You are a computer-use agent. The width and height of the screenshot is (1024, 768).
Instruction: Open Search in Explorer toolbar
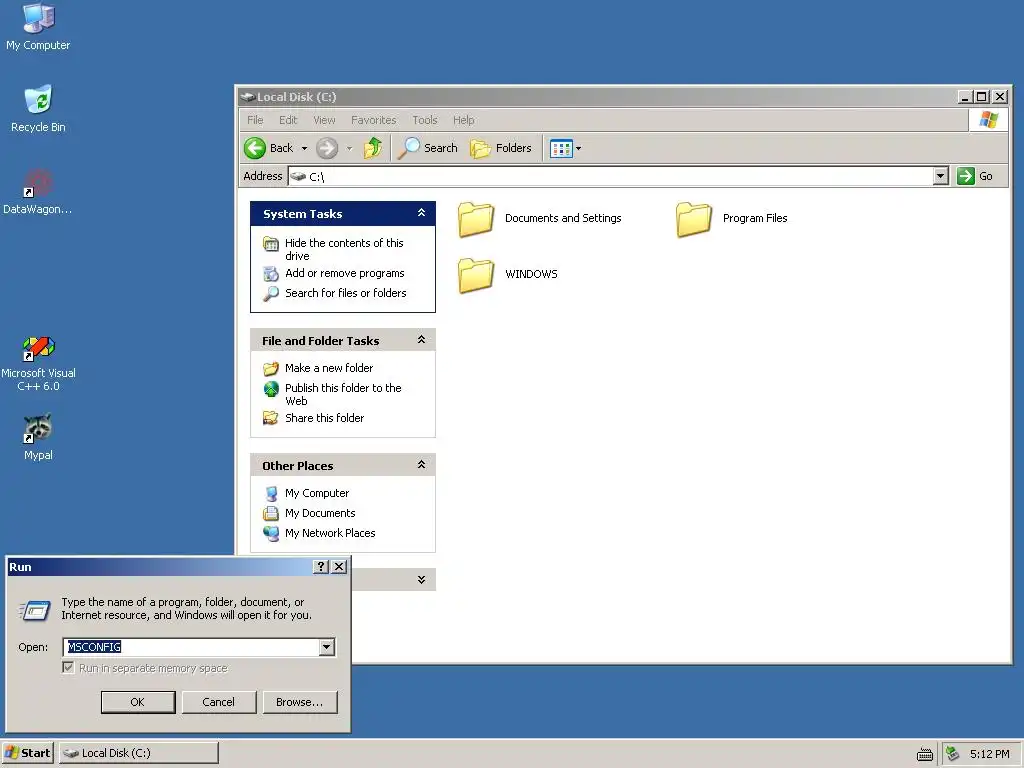pos(428,148)
